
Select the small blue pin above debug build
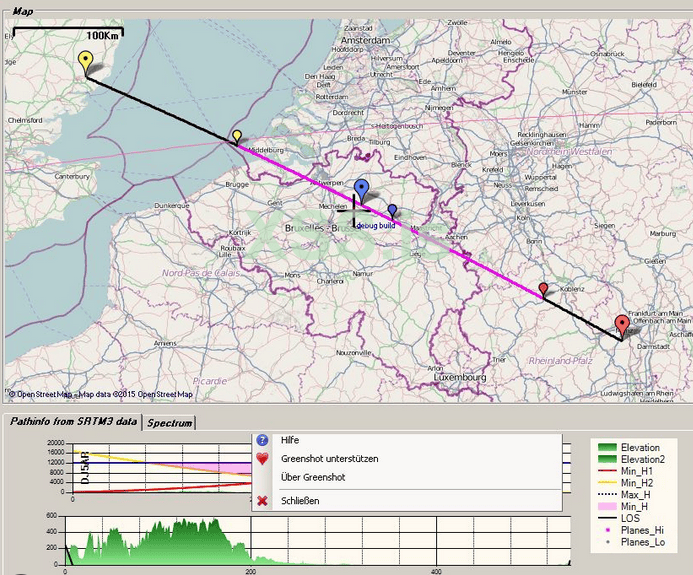pos(392,211)
